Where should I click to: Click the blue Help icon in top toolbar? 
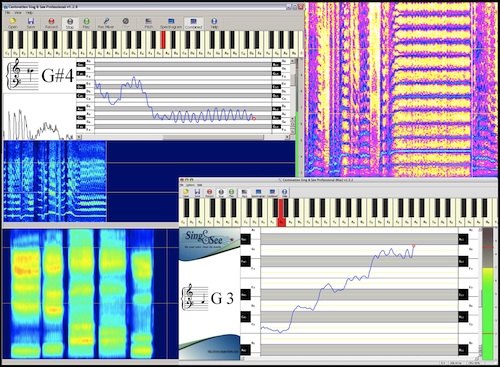pyautogui.click(x=214, y=23)
